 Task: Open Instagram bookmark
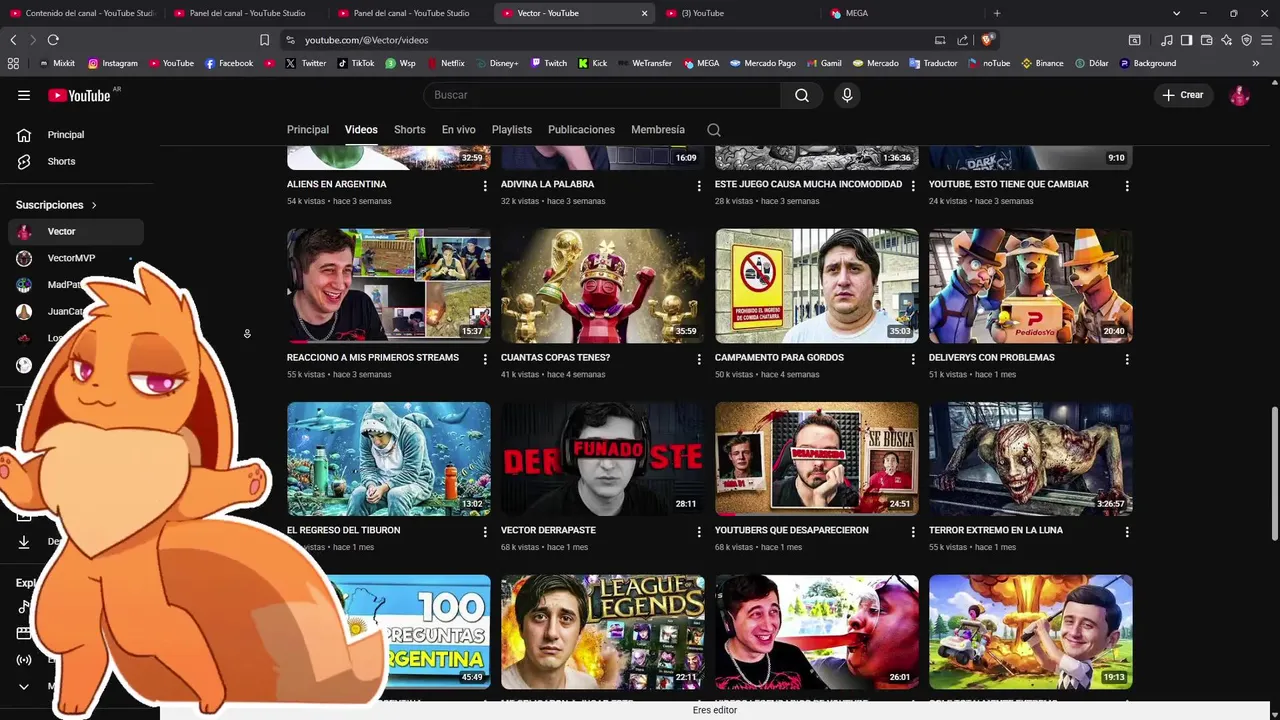point(112,63)
